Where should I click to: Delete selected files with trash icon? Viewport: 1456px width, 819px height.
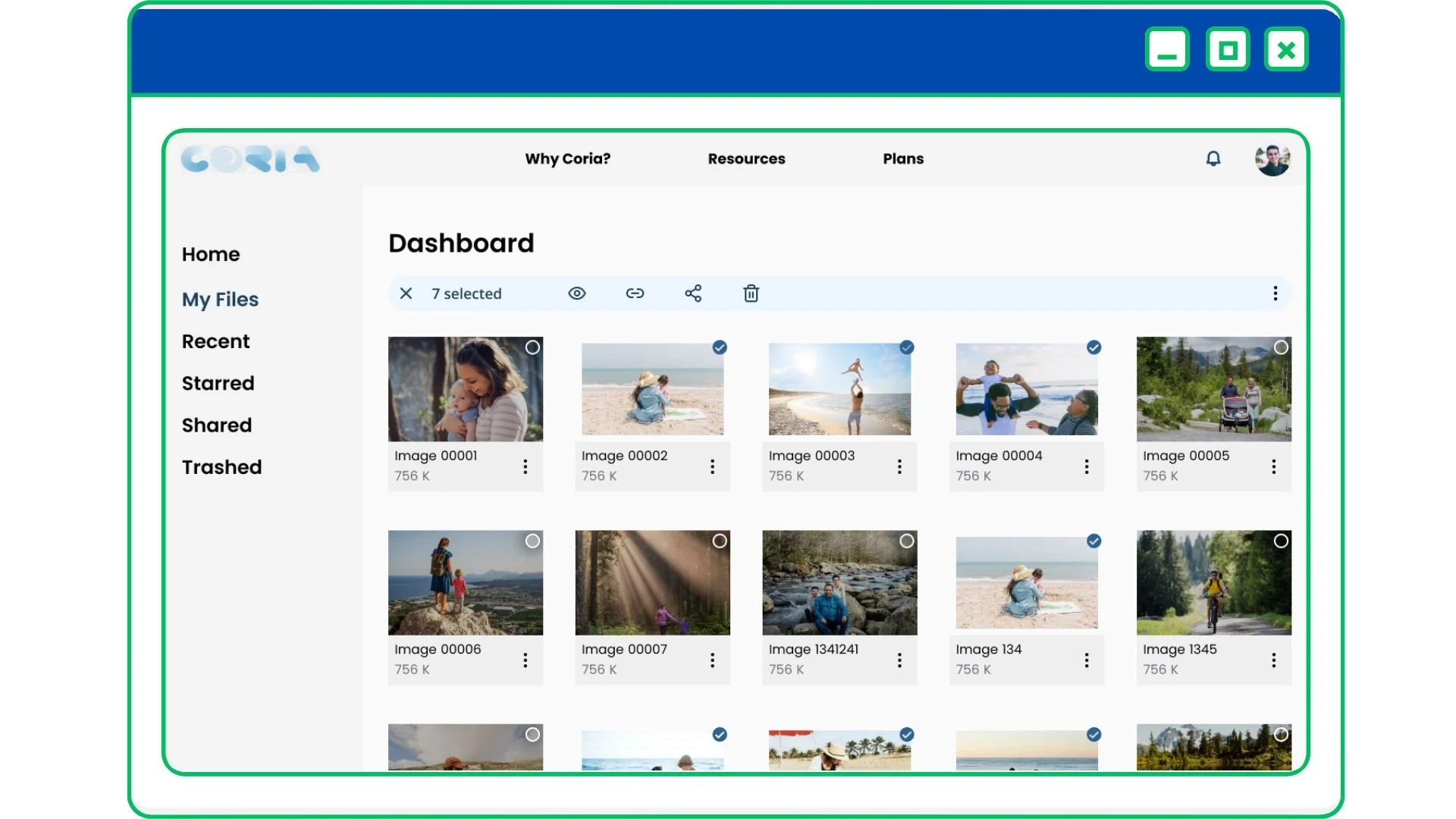pos(751,293)
